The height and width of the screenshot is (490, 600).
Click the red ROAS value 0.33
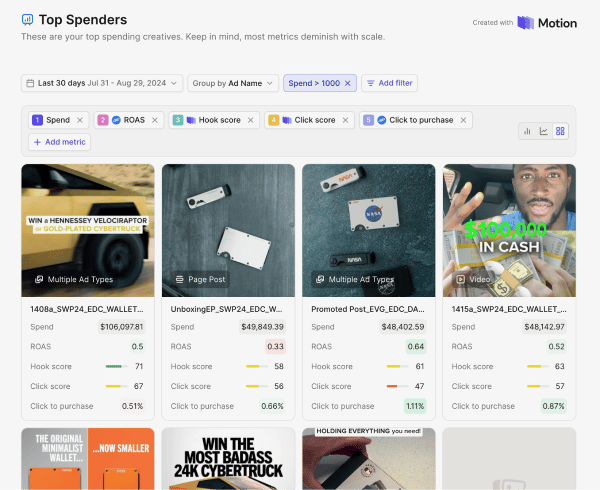276,347
